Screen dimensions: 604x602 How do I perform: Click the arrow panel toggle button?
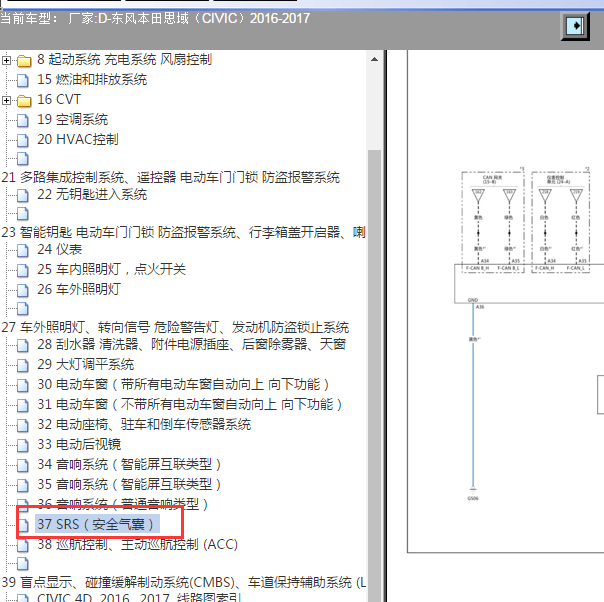[x=575, y=26]
